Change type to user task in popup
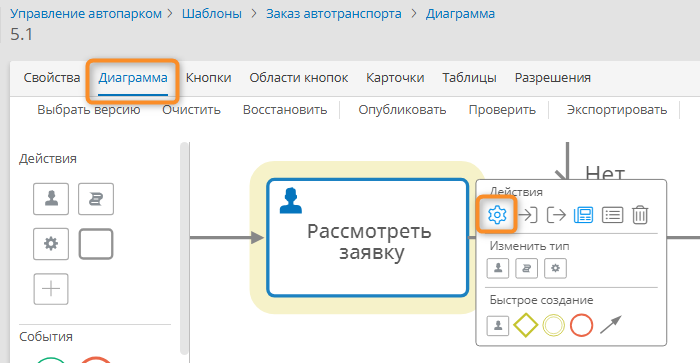Screen dimensions: 700x363 498,268
